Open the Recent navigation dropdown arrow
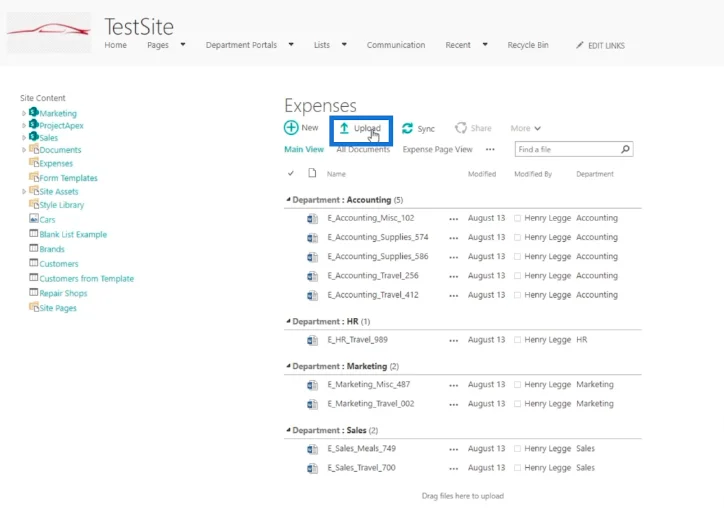 point(485,44)
